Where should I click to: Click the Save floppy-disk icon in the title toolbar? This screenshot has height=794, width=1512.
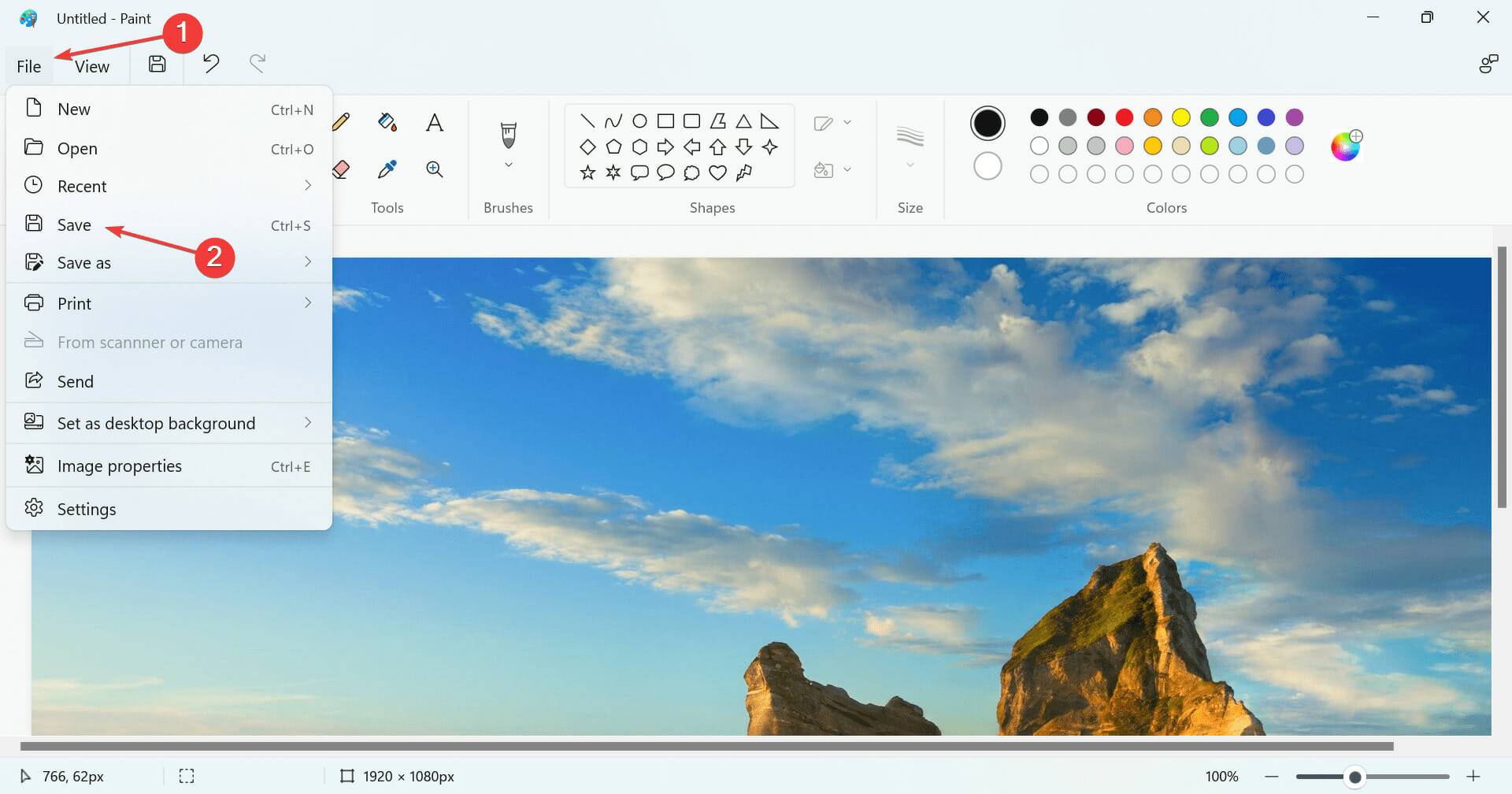[x=157, y=64]
